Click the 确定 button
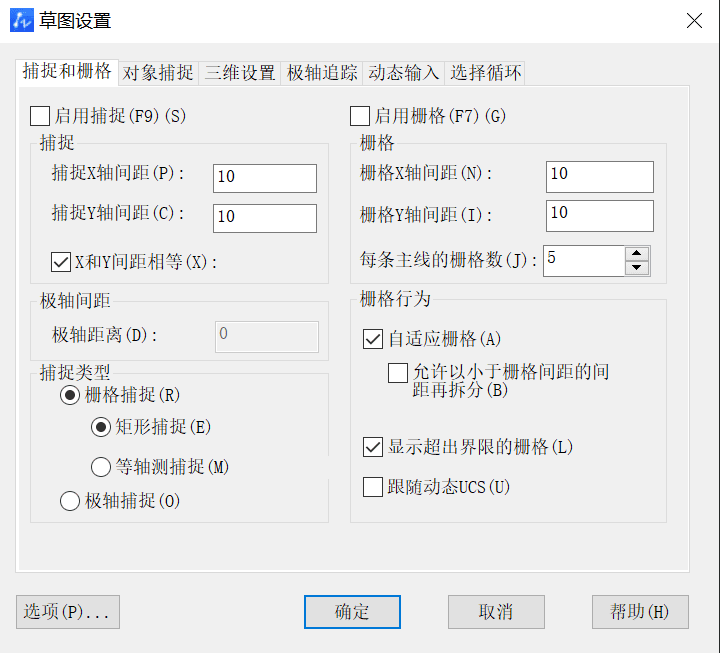Viewport: 720px width, 653px height. pos(352,612)
